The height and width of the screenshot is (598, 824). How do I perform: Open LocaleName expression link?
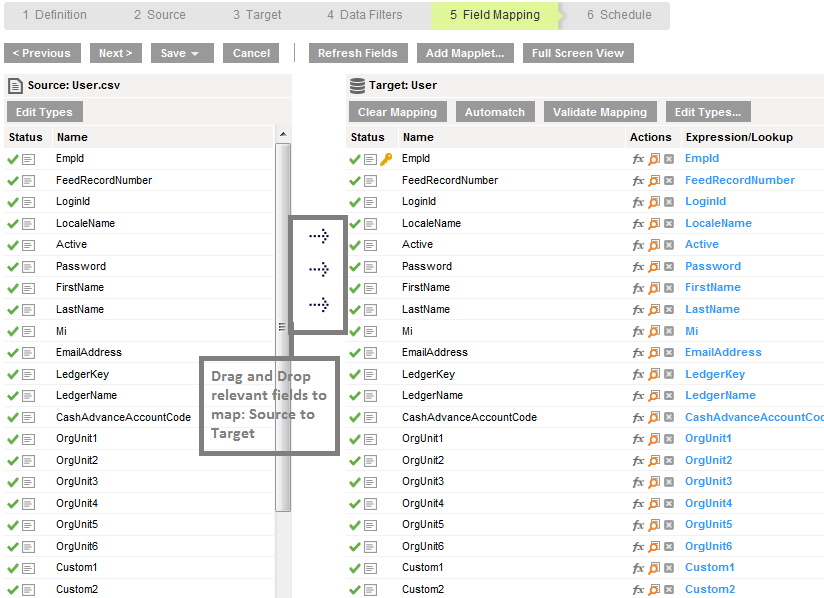[x=718, y=223]
